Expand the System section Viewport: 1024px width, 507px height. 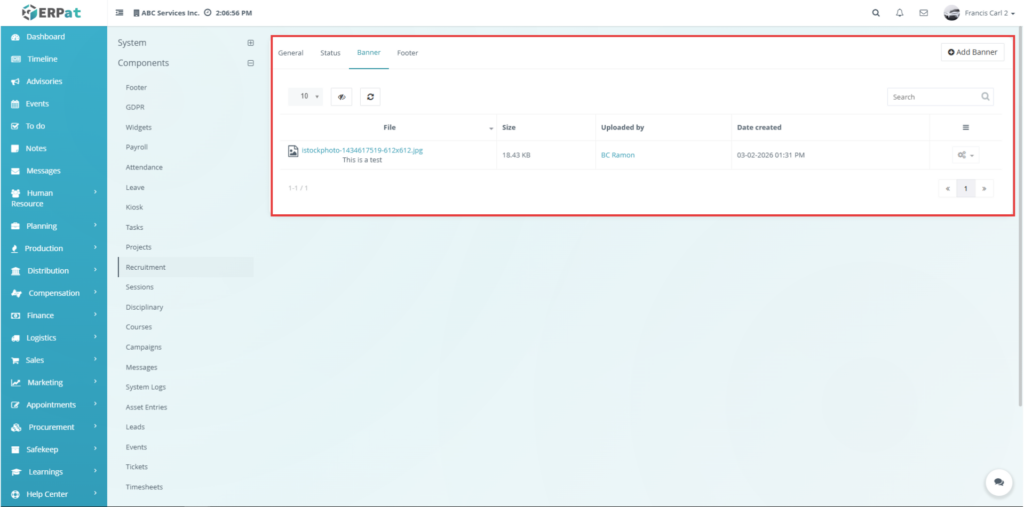click(250, 43)
